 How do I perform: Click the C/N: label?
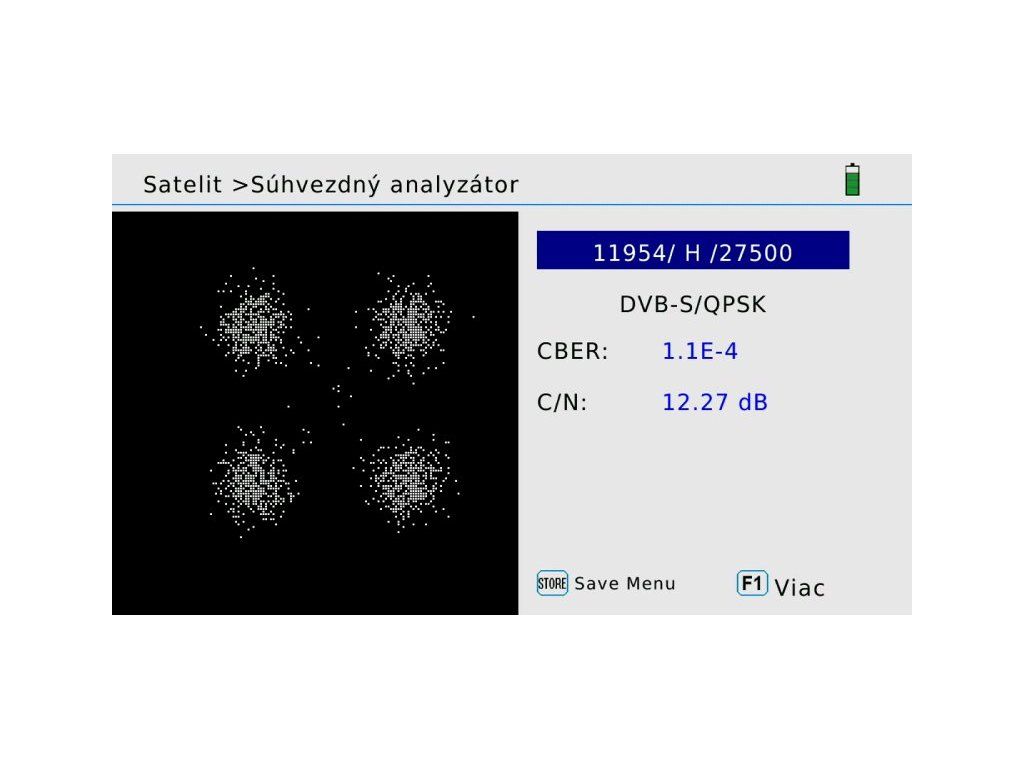click(x=562, y=403)
